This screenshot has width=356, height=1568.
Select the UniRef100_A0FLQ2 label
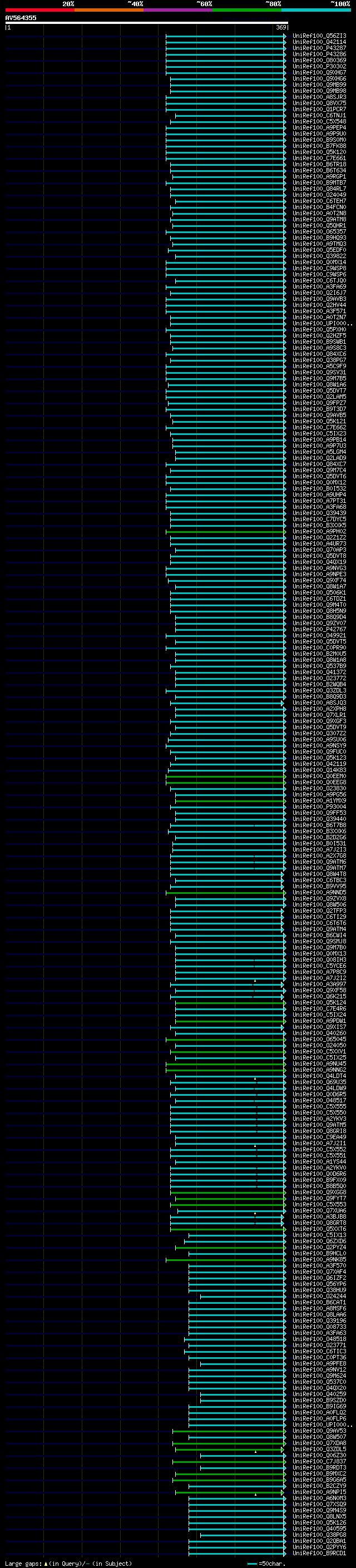[x=319, y=1412]
